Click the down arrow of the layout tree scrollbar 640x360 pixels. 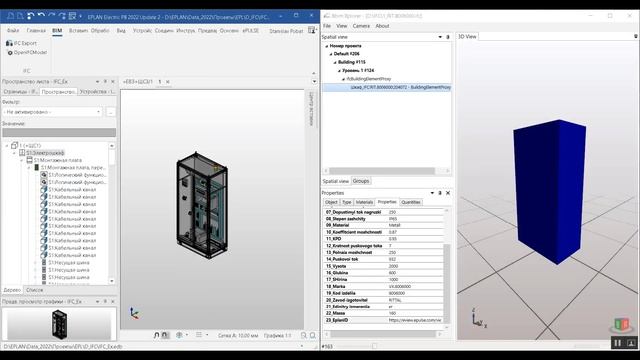[x=112, y=281]
